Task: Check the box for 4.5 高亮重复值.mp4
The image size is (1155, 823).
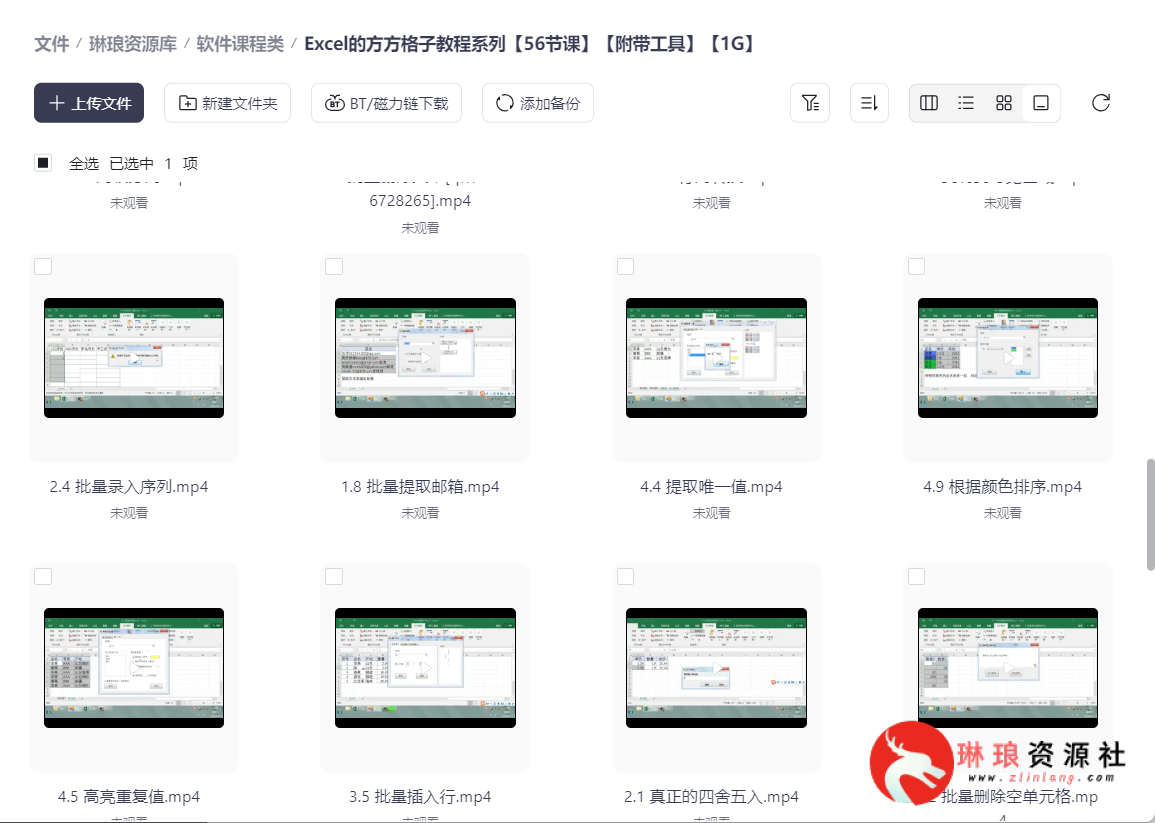Action: point(43,576)
